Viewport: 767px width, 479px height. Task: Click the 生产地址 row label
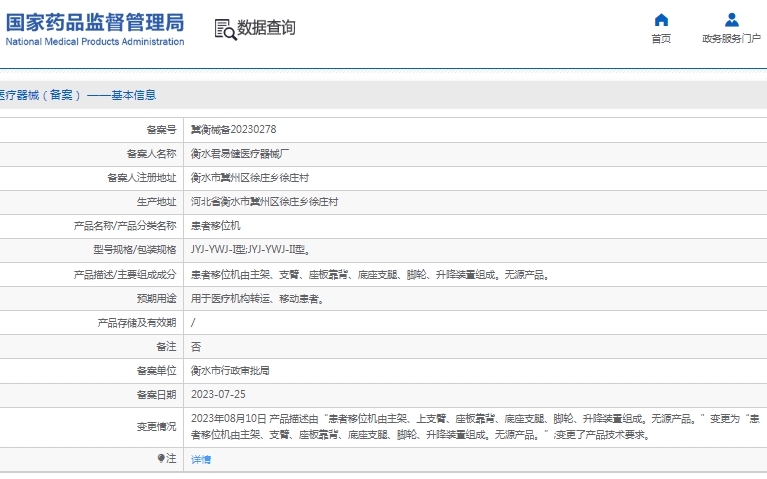(157, 202)
